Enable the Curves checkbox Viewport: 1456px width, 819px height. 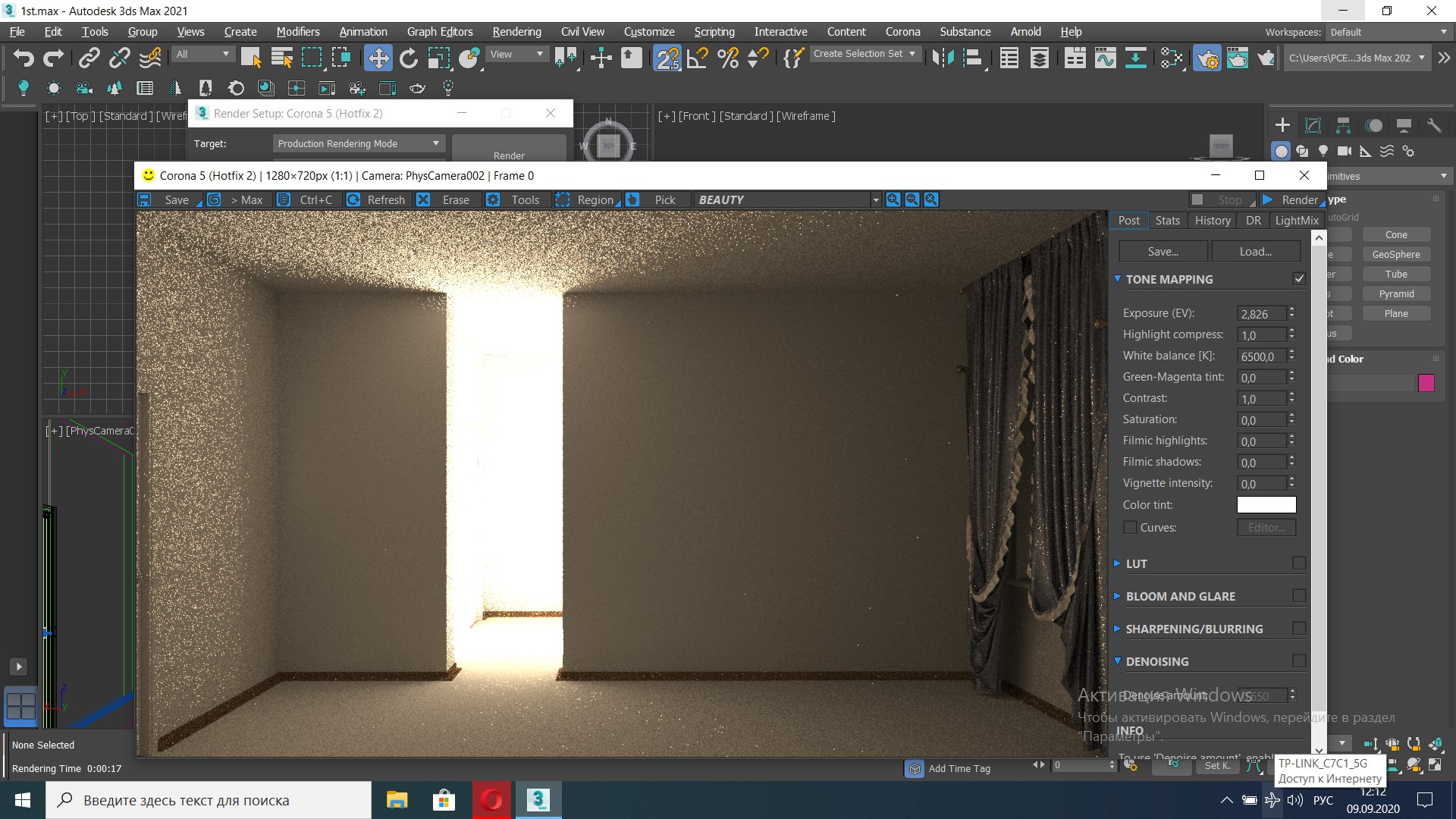[1130, 528]
